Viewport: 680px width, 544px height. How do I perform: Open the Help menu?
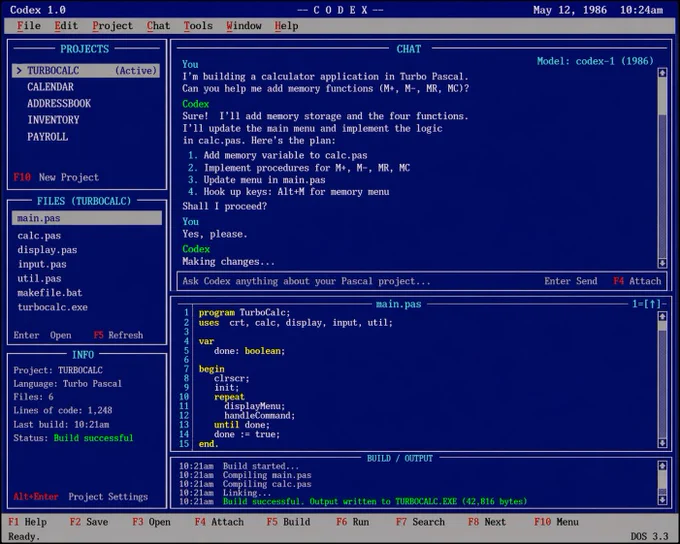(286, 26)
